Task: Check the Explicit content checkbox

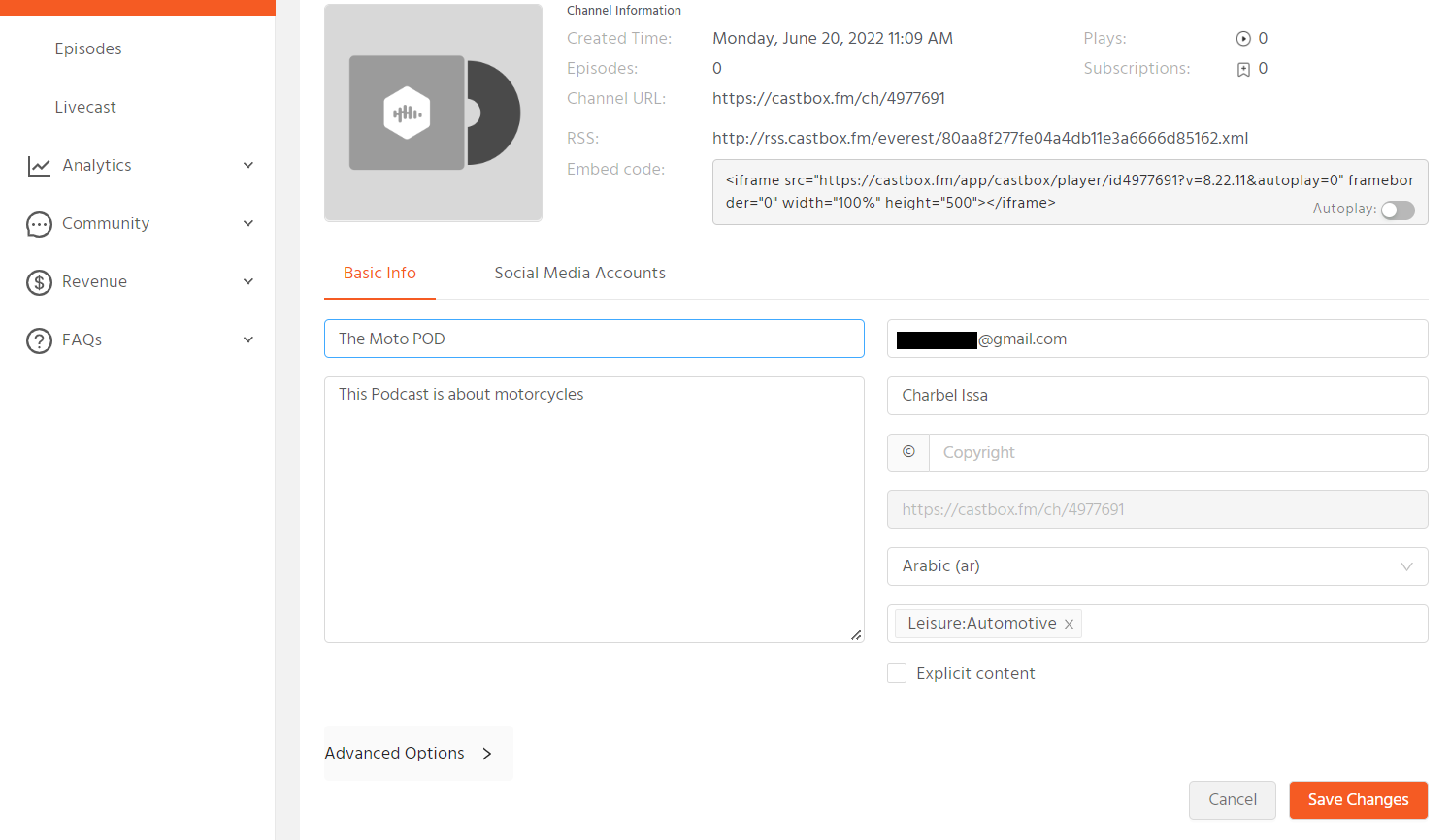Action: click(897, 673)
